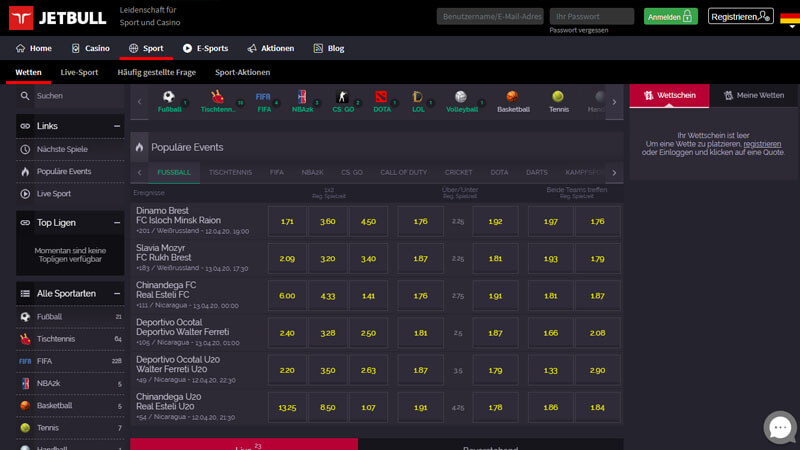Focus the Ihr Passwort input field
Viewport: 800px width, 450px height.
click(592, 16)
